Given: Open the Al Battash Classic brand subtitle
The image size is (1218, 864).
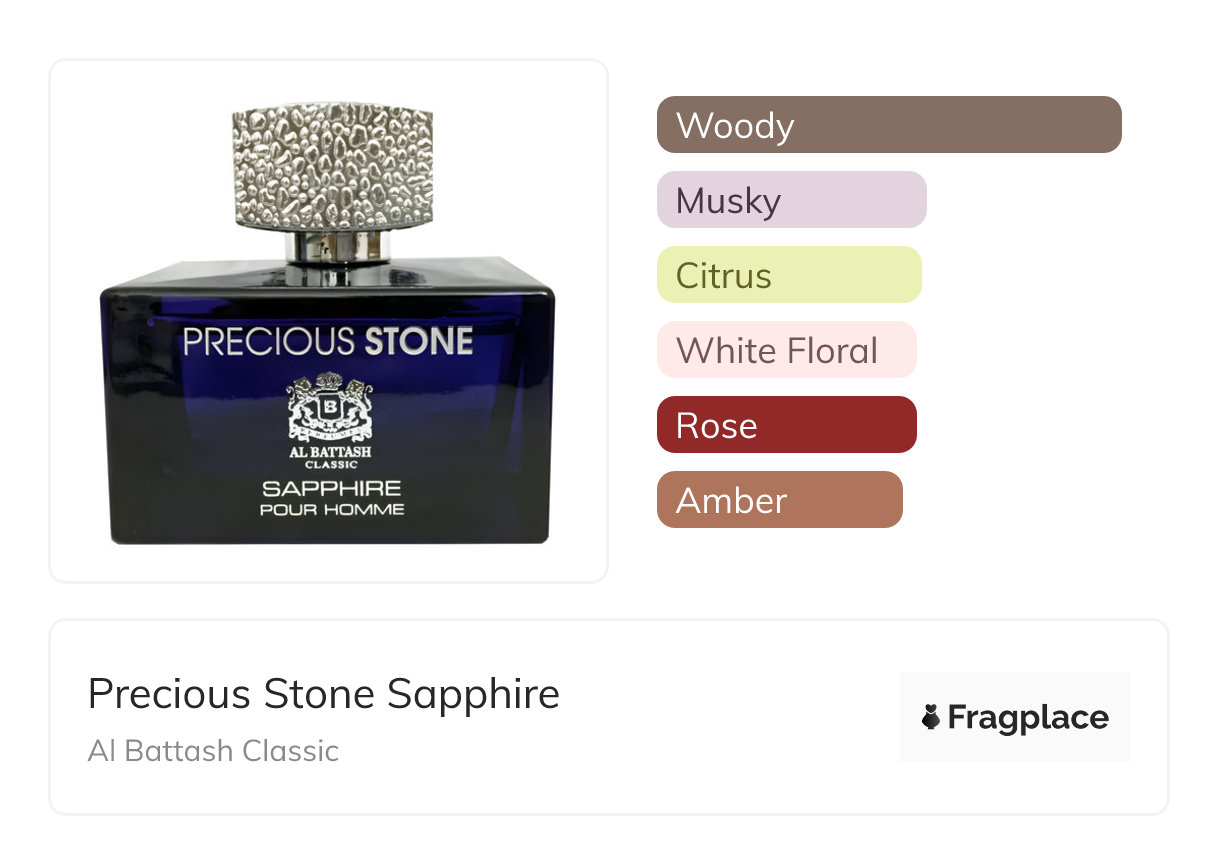Looking at the screenshot, I should click(213, 750).
